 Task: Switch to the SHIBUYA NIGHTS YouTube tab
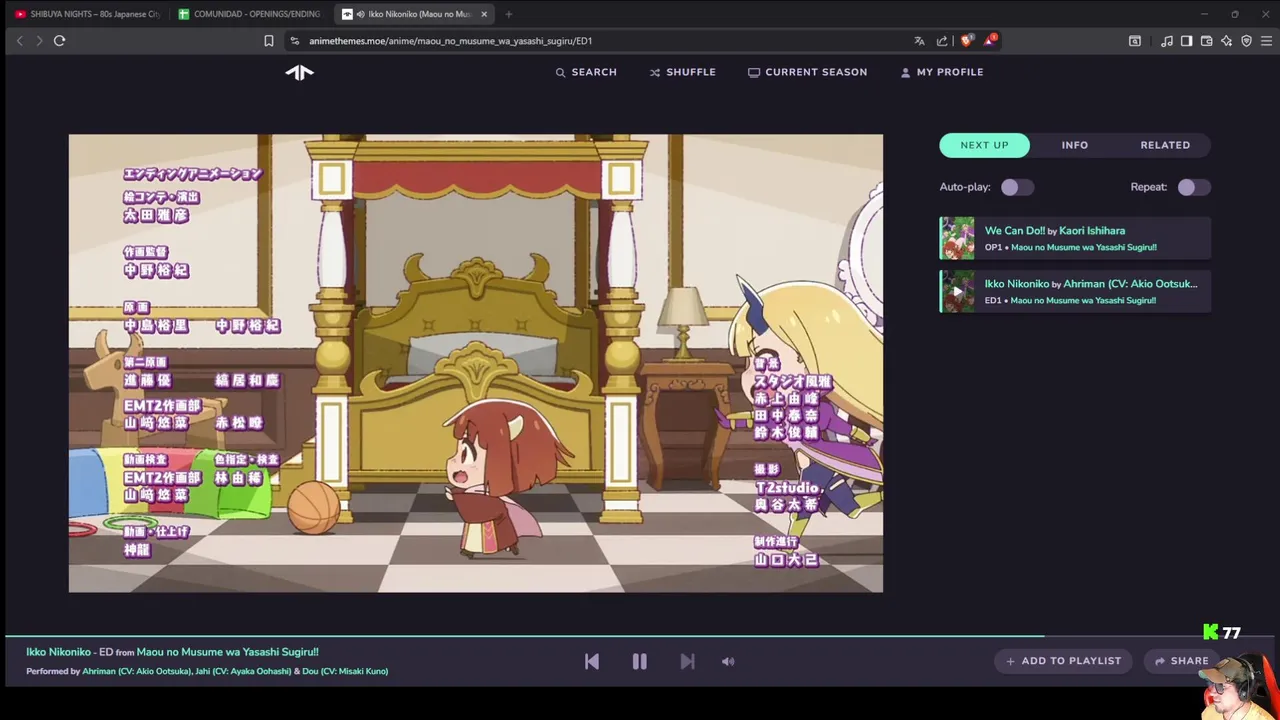click(x=88, y=14)
